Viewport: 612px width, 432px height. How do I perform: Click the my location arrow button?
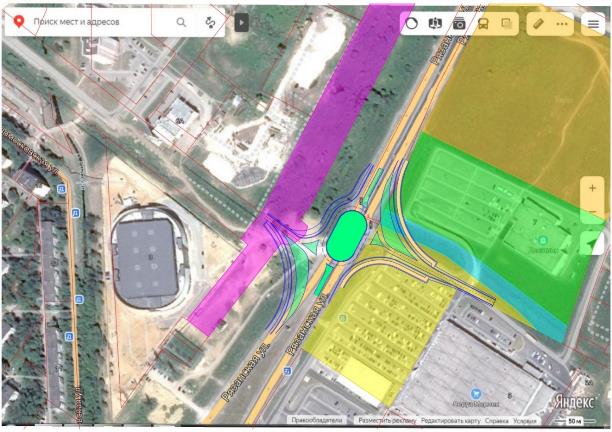pos(592,243)
